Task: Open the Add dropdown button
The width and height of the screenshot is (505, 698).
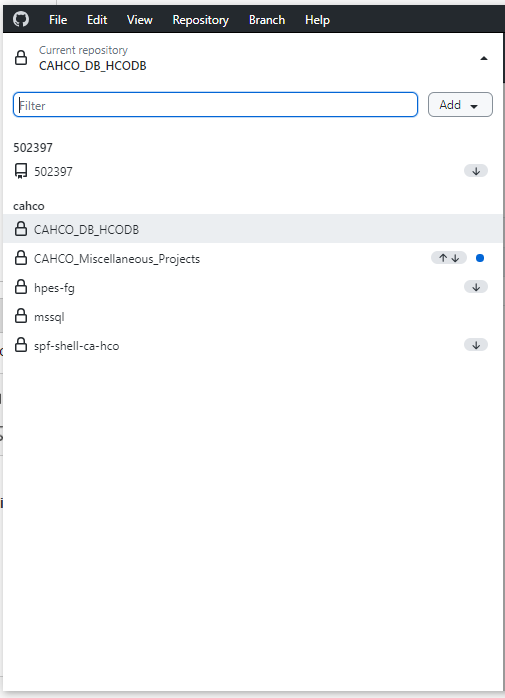Action: (460, 105)
